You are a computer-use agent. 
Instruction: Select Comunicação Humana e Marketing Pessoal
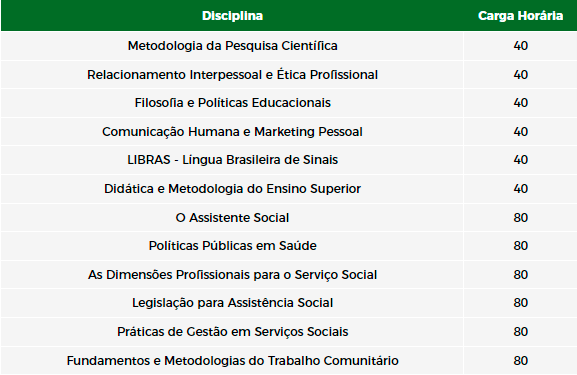(232, 132)
